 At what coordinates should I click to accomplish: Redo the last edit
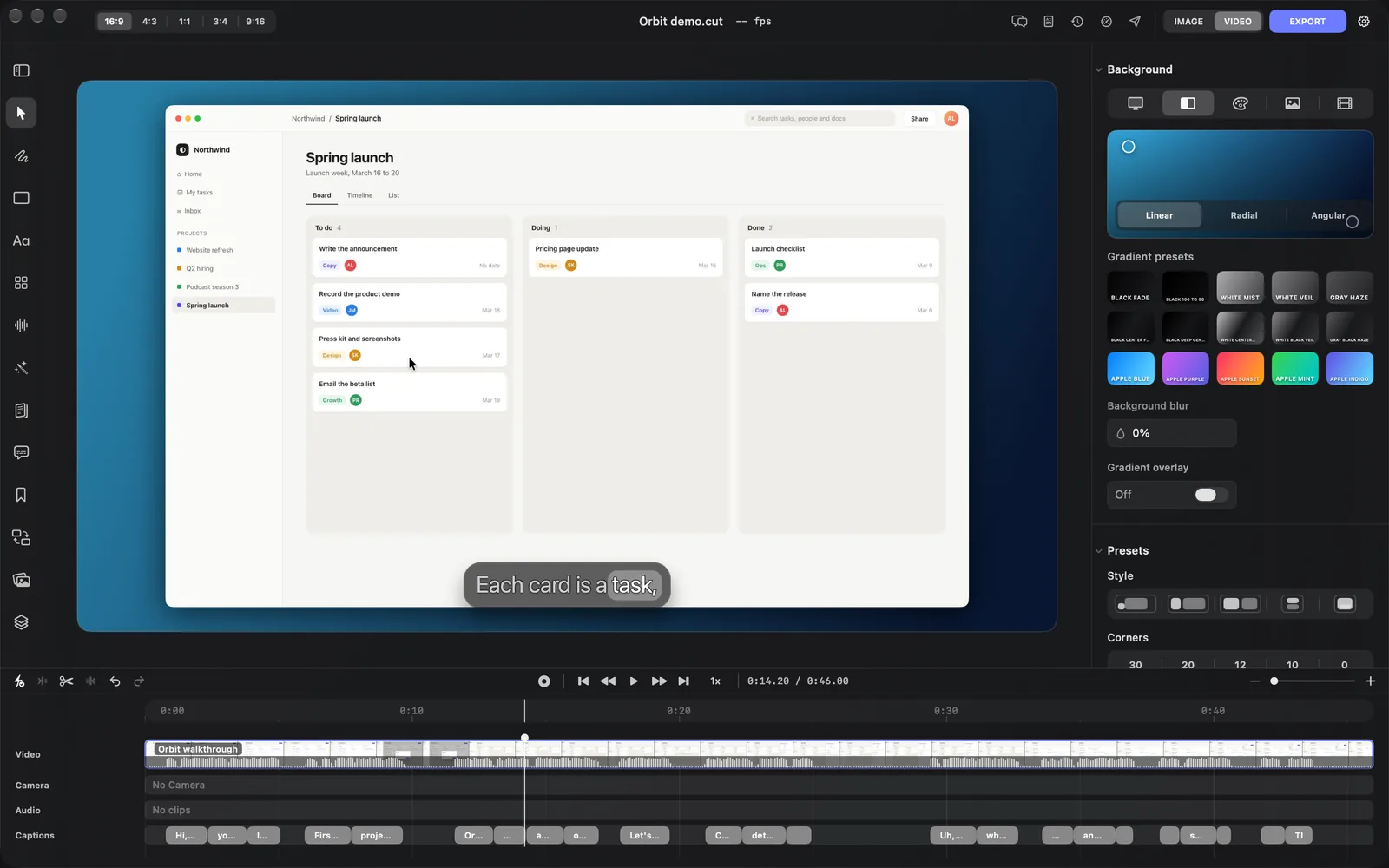(x=139, y=681)
